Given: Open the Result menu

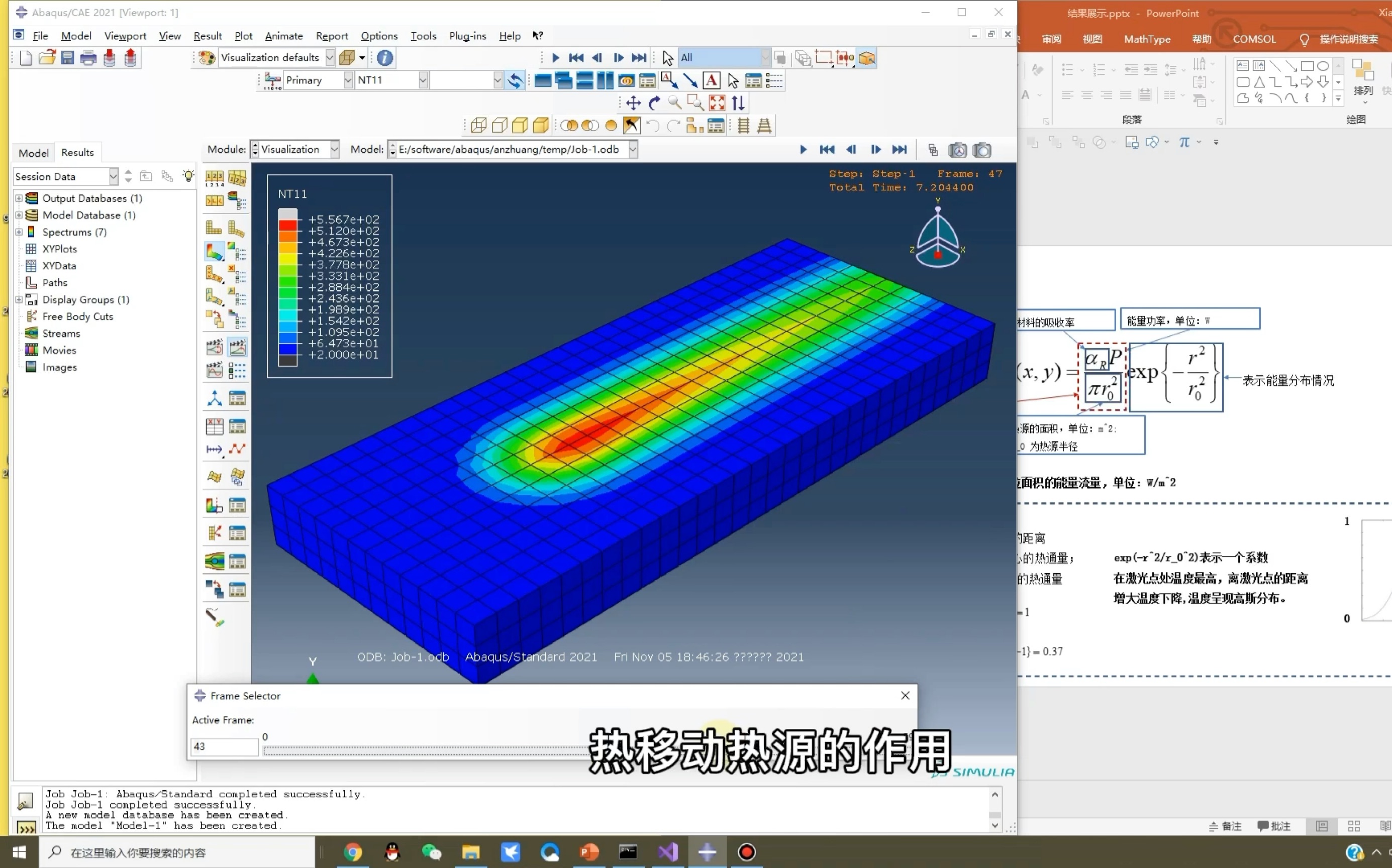Looking at the screenshot, I should tap(208, 36).
